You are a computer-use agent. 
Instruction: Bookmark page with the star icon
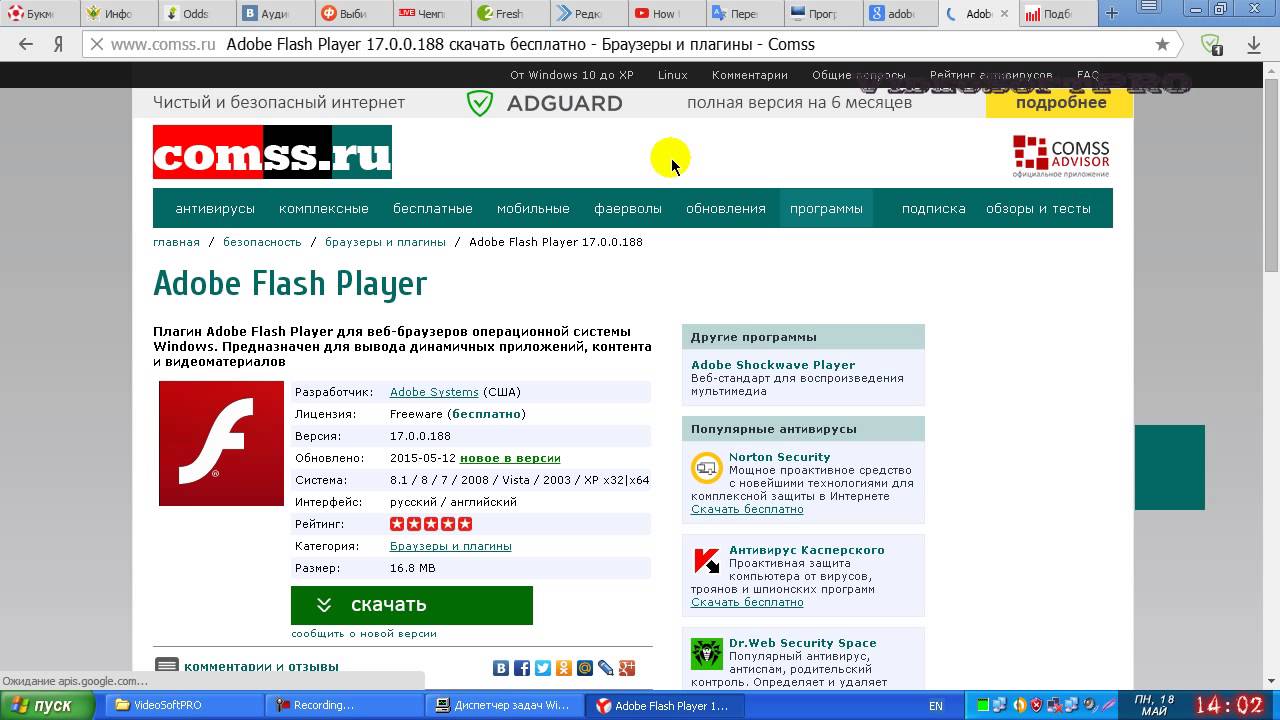point(1162,44)
